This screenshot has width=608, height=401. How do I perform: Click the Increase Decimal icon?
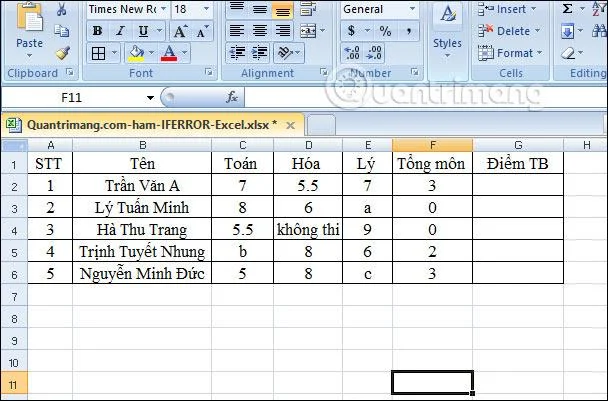pyautogui.click(x=352, y=53)
